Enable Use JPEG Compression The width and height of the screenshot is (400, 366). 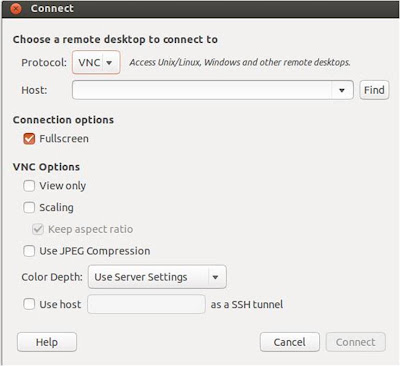coord(29,251)
